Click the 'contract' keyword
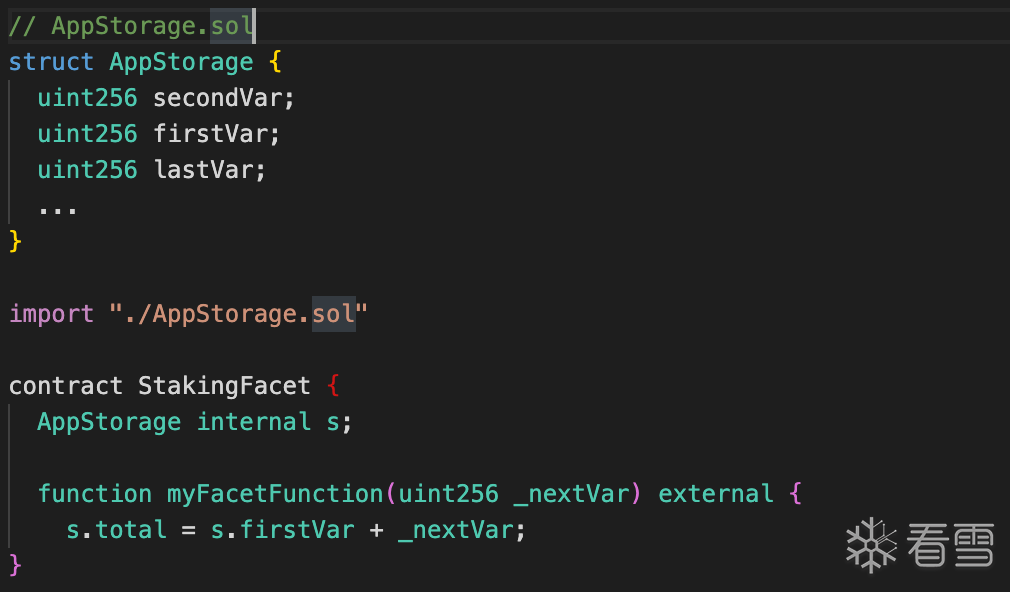The height and width of the screenshot is (592, 1010). point(65,386)
